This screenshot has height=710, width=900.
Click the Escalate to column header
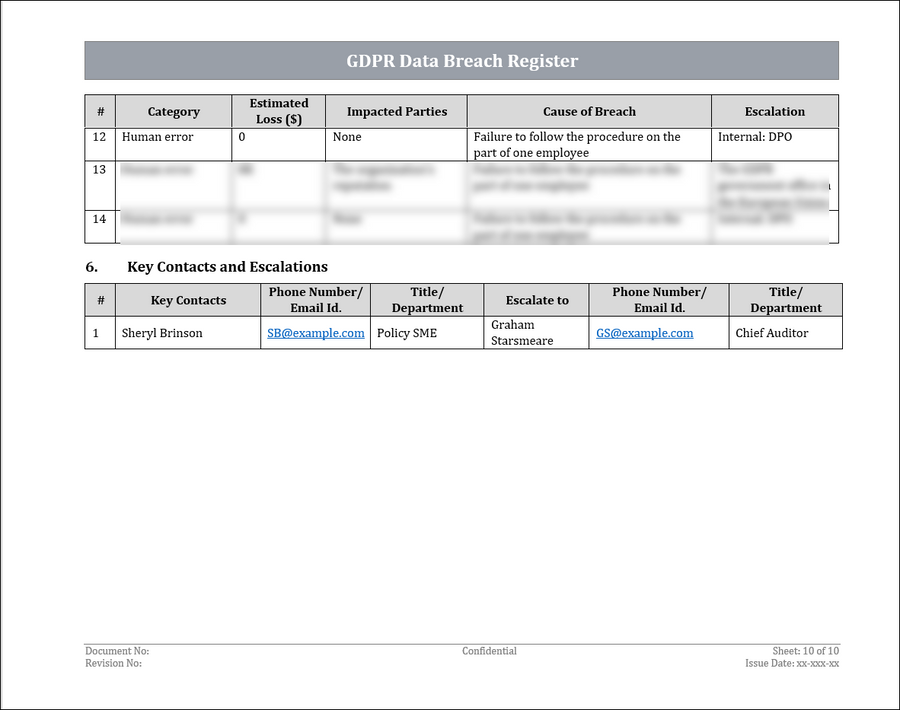click(537, 299)
